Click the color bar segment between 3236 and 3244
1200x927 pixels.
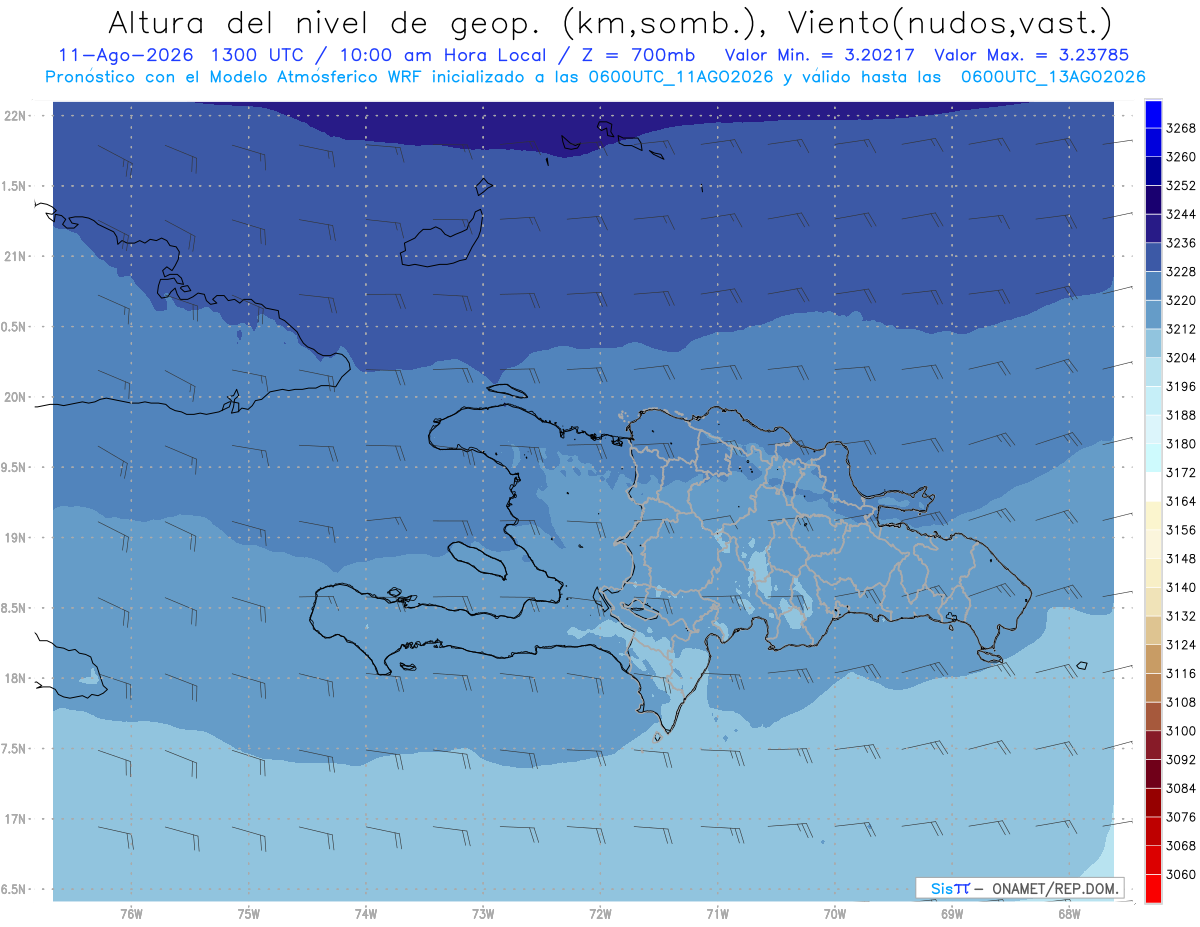1153,228
